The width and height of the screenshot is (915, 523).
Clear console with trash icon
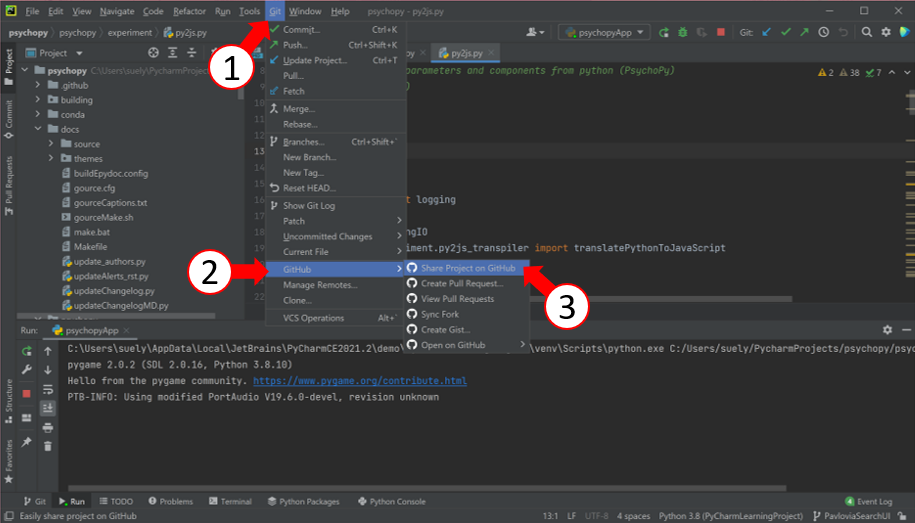coord(48,447)
